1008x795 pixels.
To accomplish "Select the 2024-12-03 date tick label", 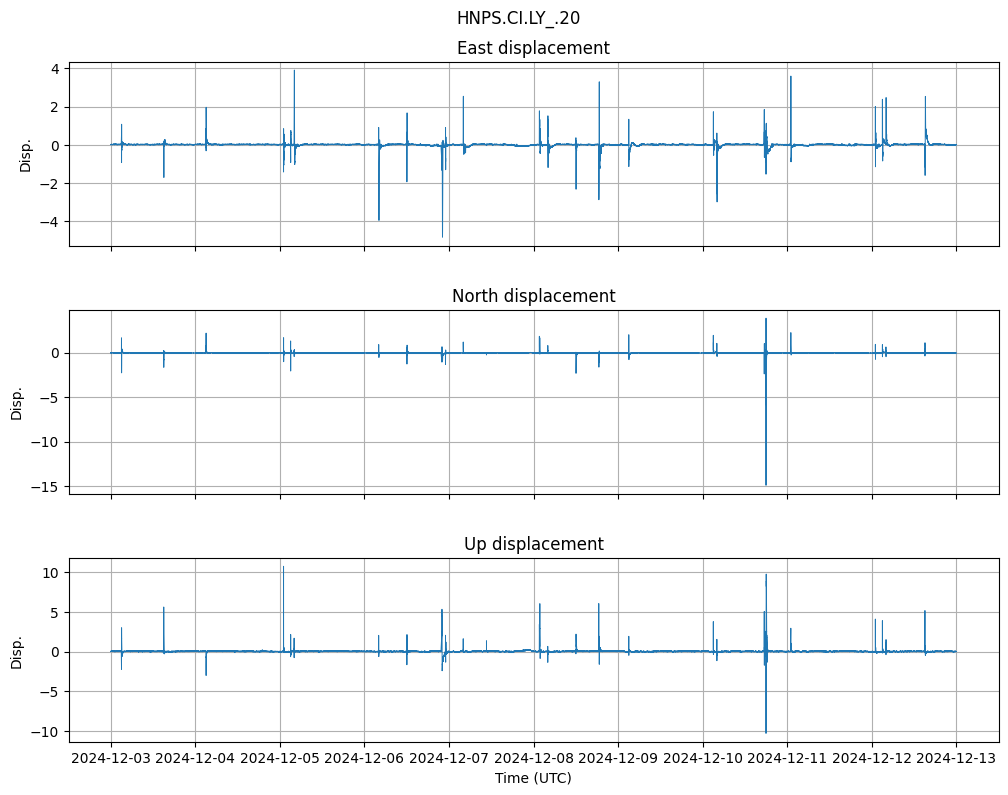I will 111,758.
